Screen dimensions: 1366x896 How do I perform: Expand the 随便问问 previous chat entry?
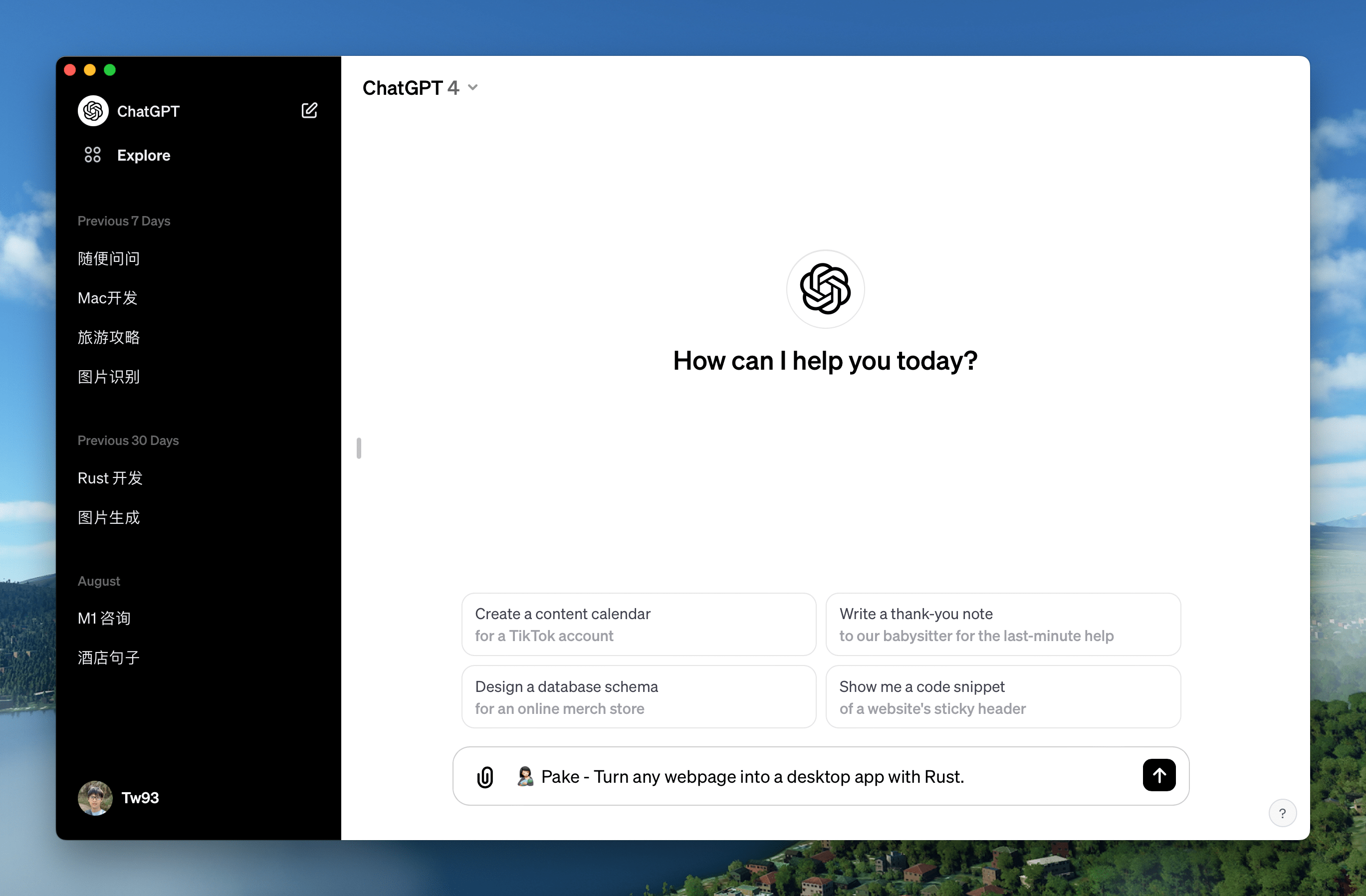click(109, 258)
